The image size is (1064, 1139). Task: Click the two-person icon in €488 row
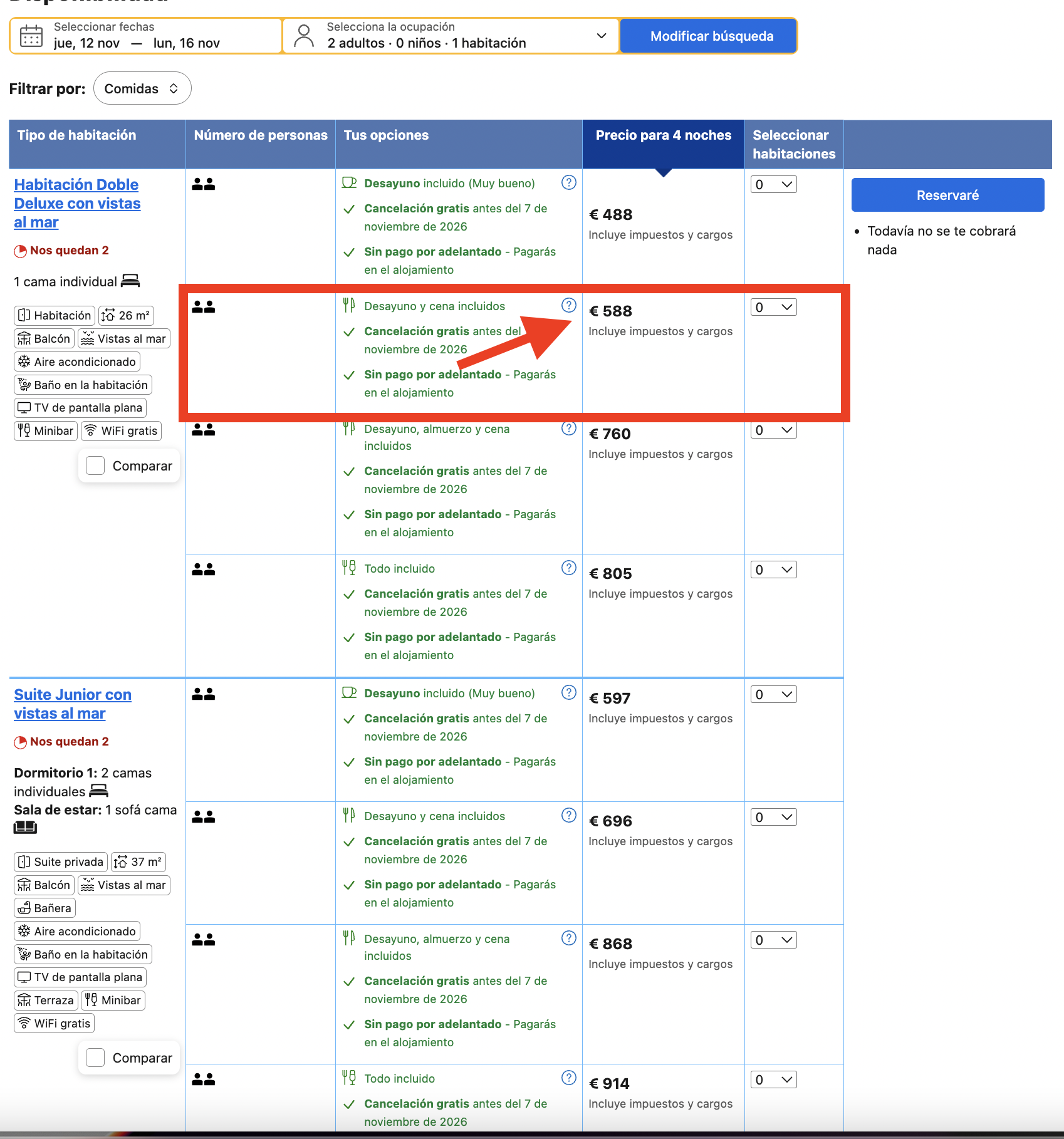pos(204,184)
